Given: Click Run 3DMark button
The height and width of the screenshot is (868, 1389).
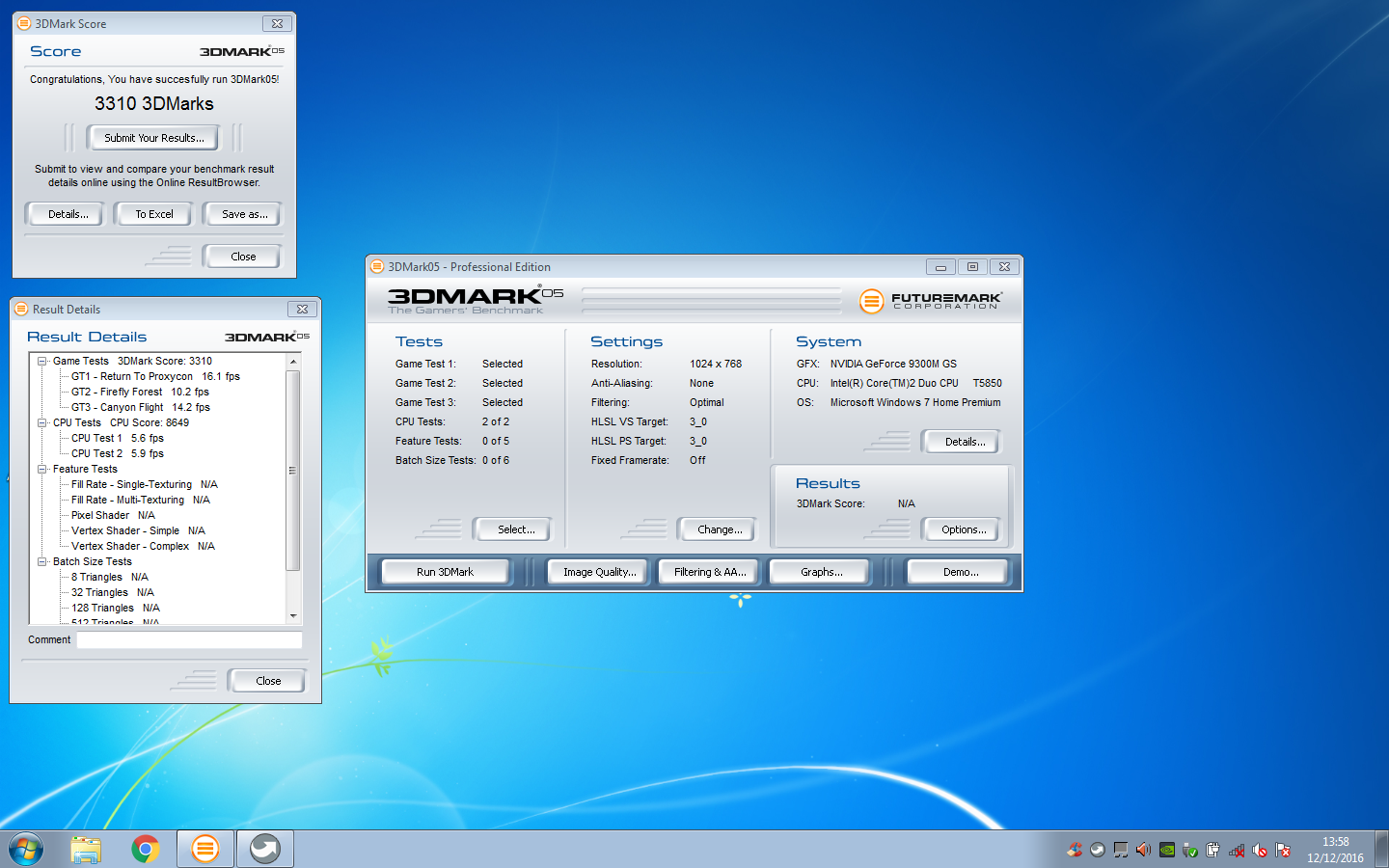Looking at the screenshot, I should click(446, 572).
